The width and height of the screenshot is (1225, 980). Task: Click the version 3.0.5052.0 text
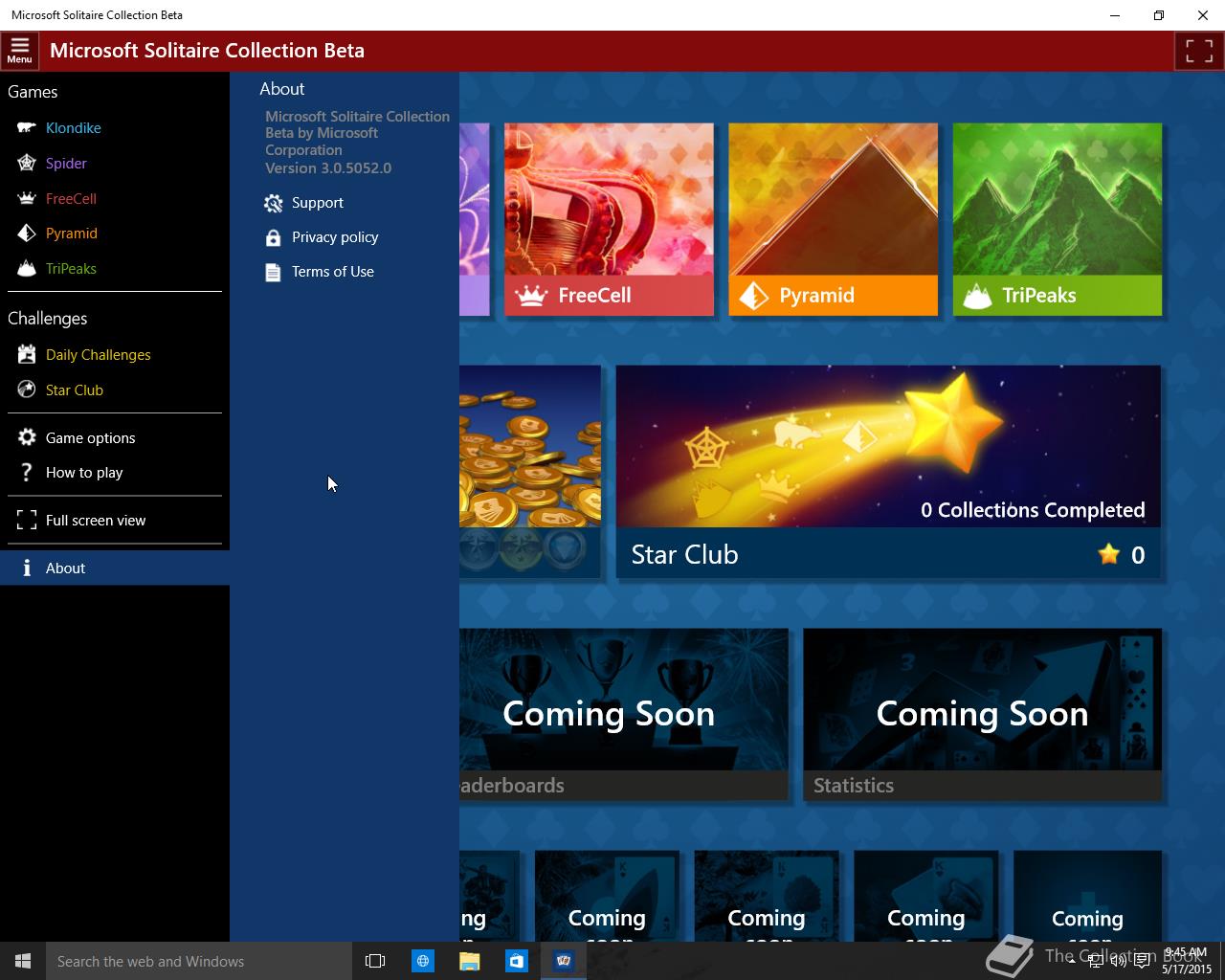coord(328,167)
